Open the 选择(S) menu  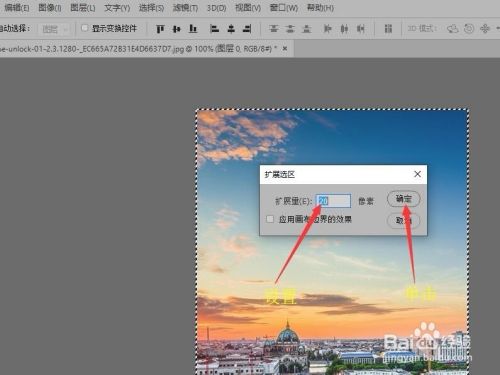point(151,8)
